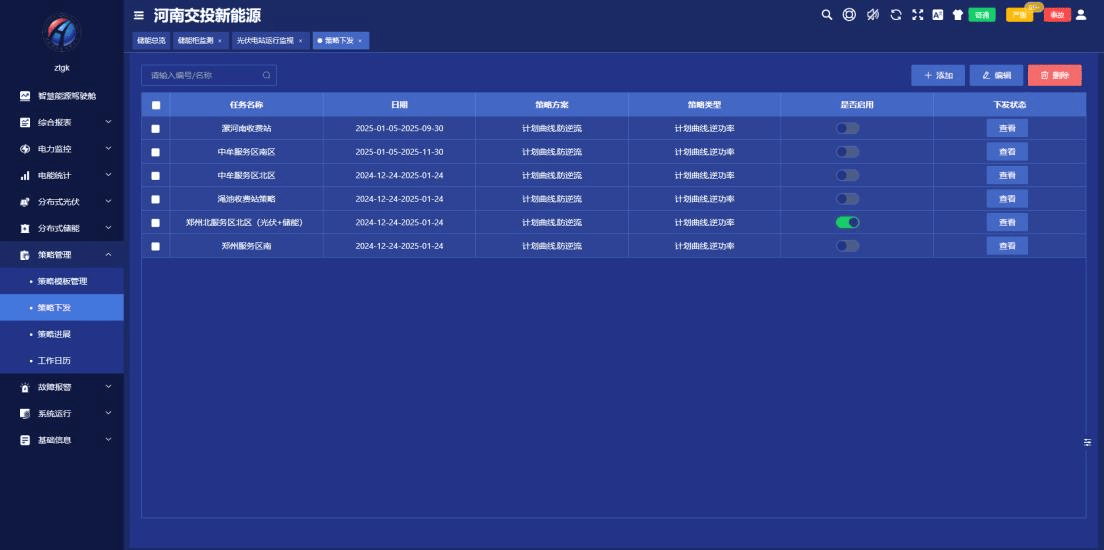The height and width of the screenshot is (550, 1104).
Task: Click the company logo above ztgk
Action: [62, 32]
